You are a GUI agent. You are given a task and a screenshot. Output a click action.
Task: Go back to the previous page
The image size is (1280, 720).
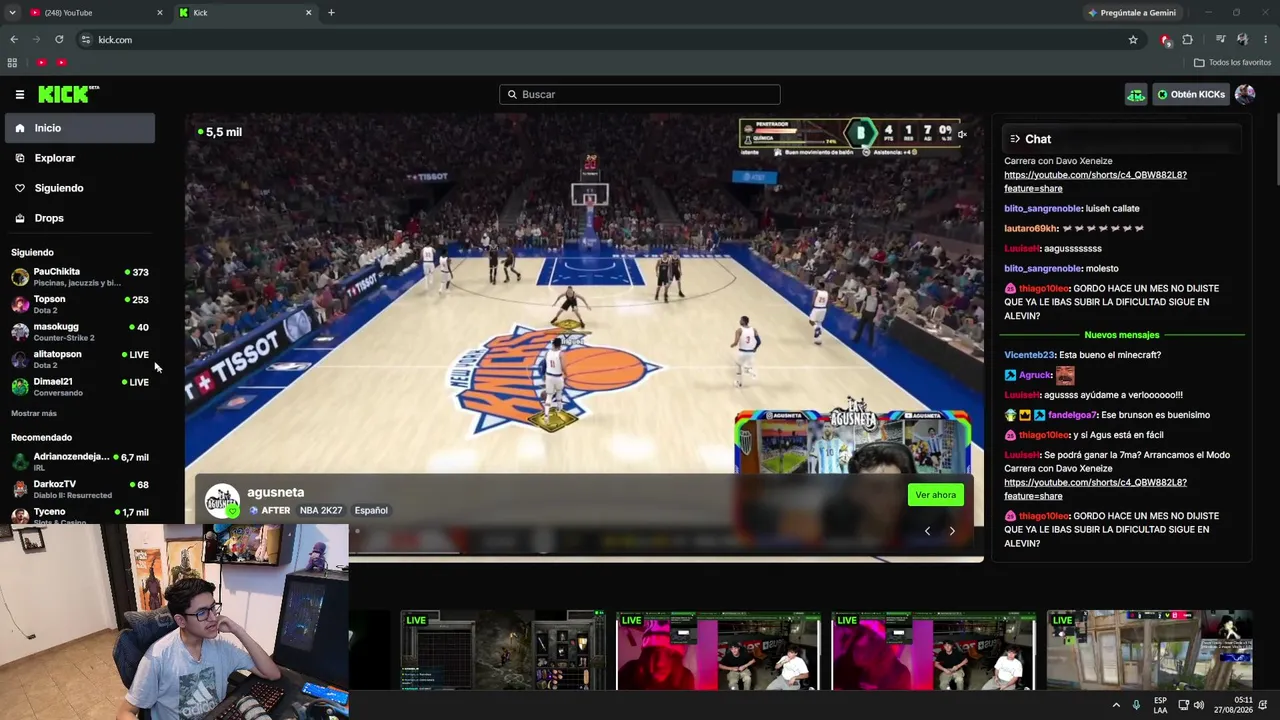pos(14,40)
